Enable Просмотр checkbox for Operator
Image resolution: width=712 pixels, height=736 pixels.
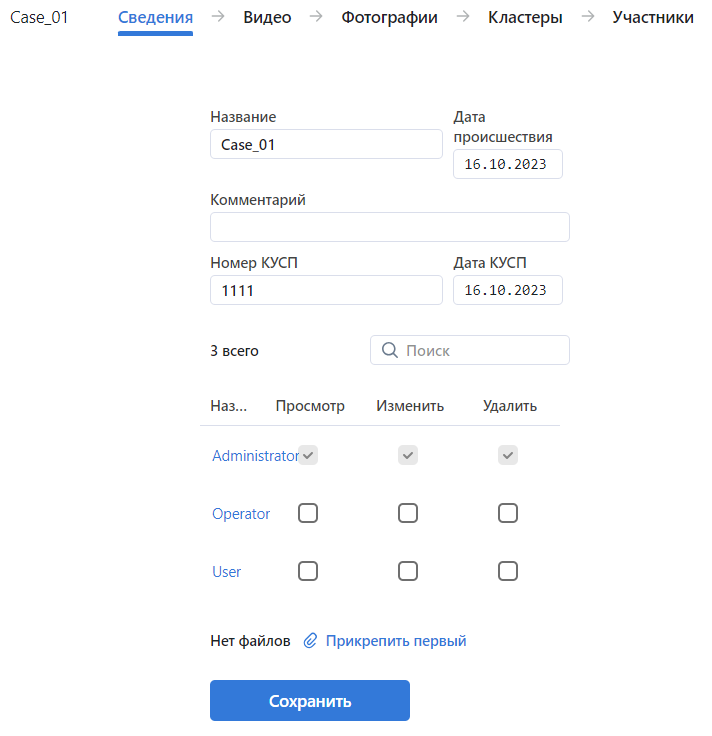[x=308, y=513]
